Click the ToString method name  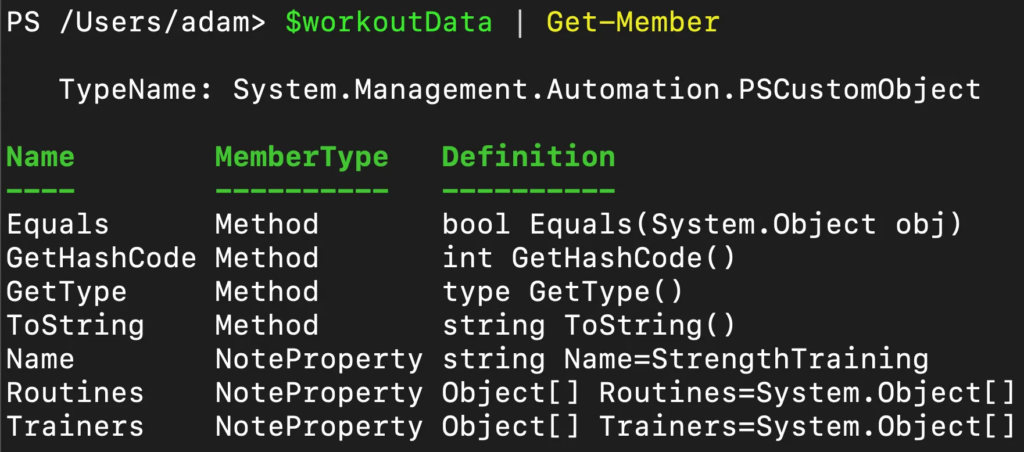pyautogui.click(x=75, y=325)
